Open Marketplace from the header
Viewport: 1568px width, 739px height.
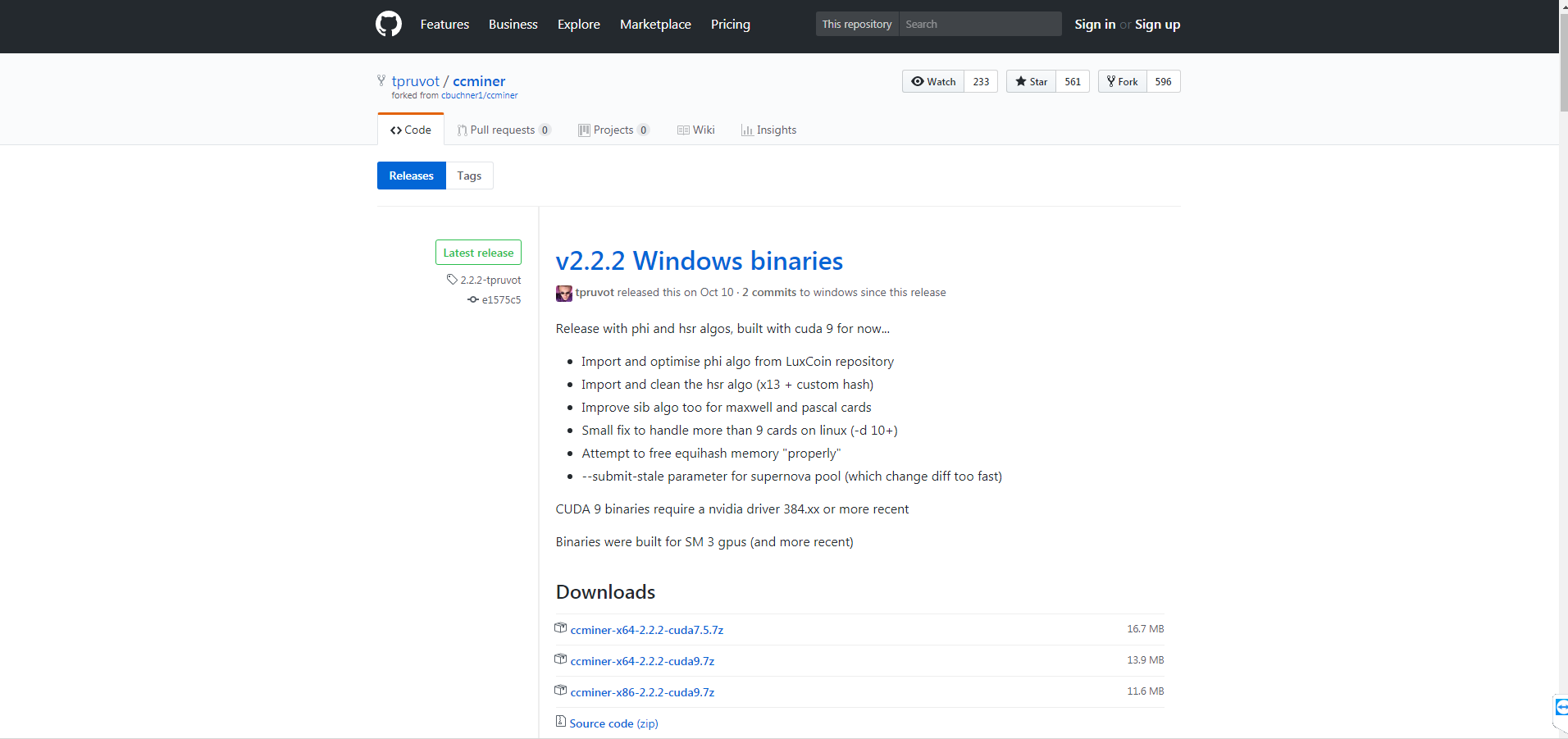coord(655,25)
